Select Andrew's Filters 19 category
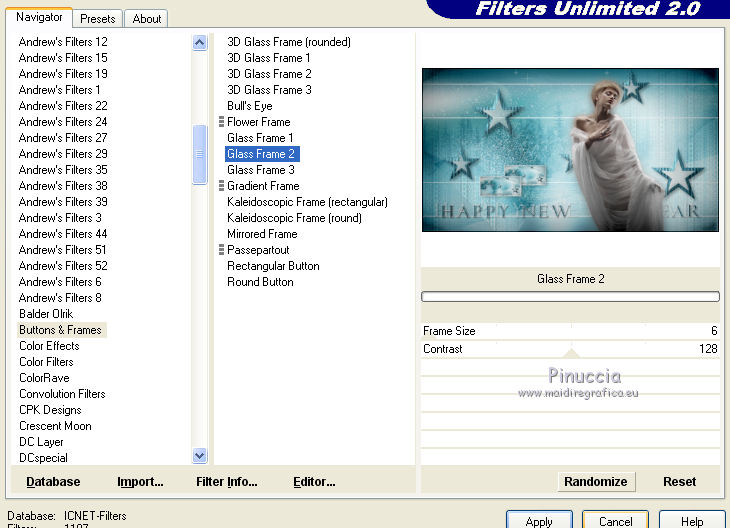Image resolution: width=730 pixels, height=528 pixels. 63,74
